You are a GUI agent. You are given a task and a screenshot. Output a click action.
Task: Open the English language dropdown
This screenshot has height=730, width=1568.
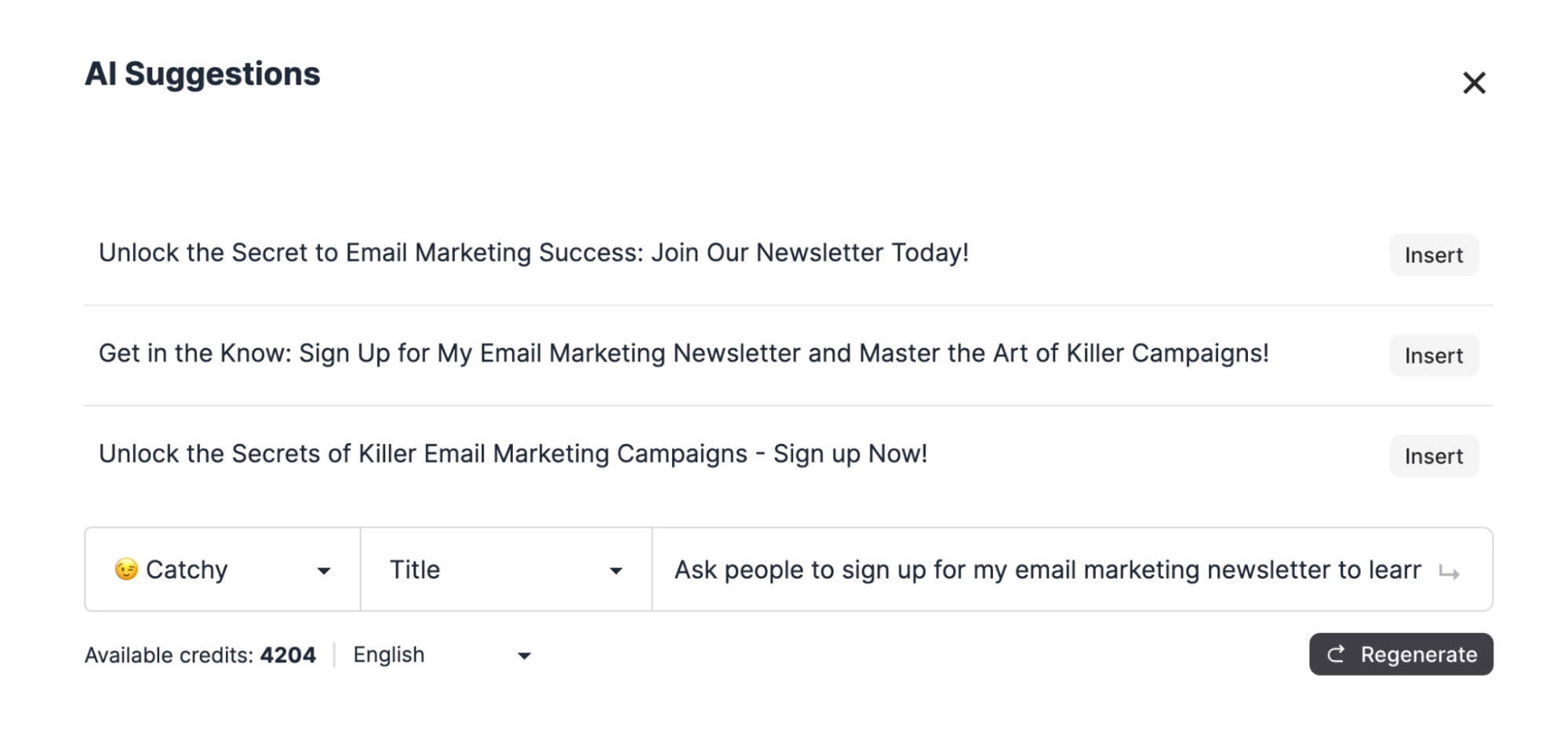441,655
